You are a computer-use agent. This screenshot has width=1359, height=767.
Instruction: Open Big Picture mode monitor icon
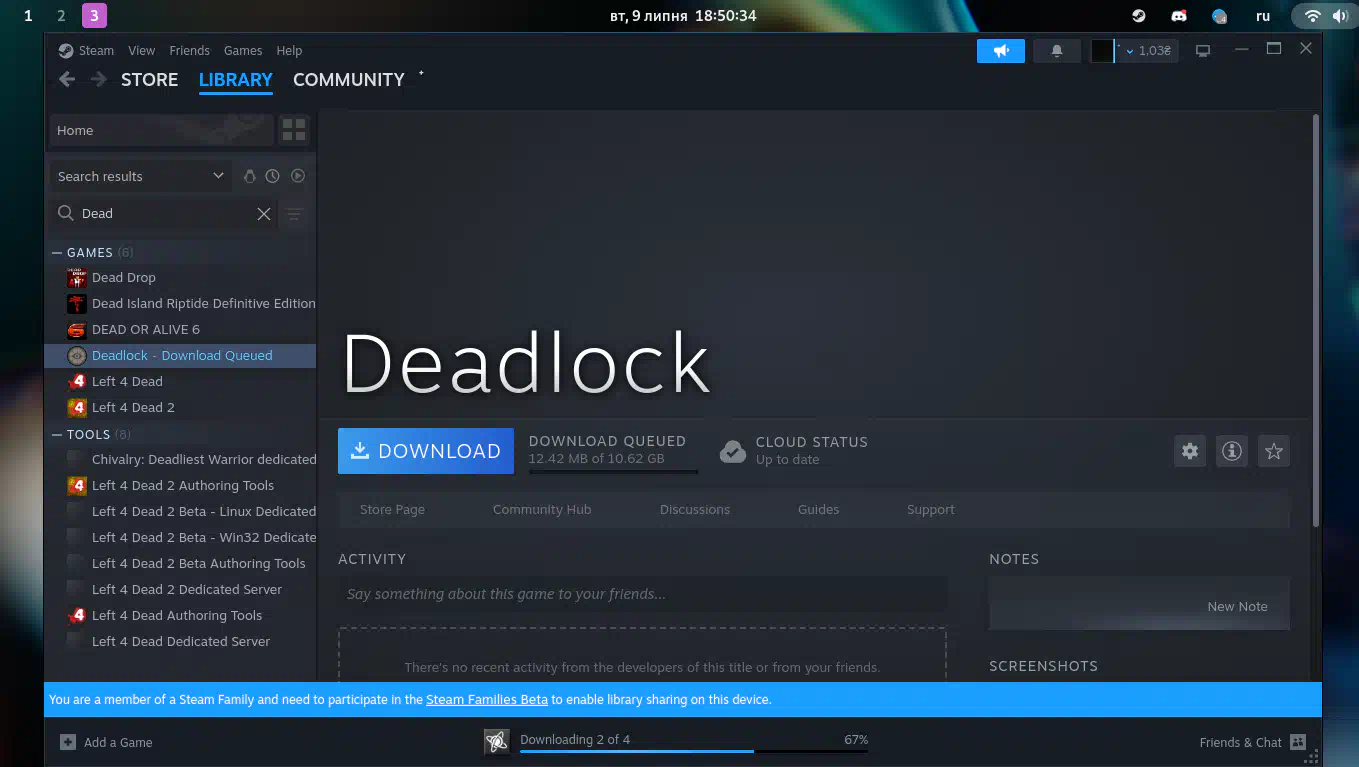1203,51
